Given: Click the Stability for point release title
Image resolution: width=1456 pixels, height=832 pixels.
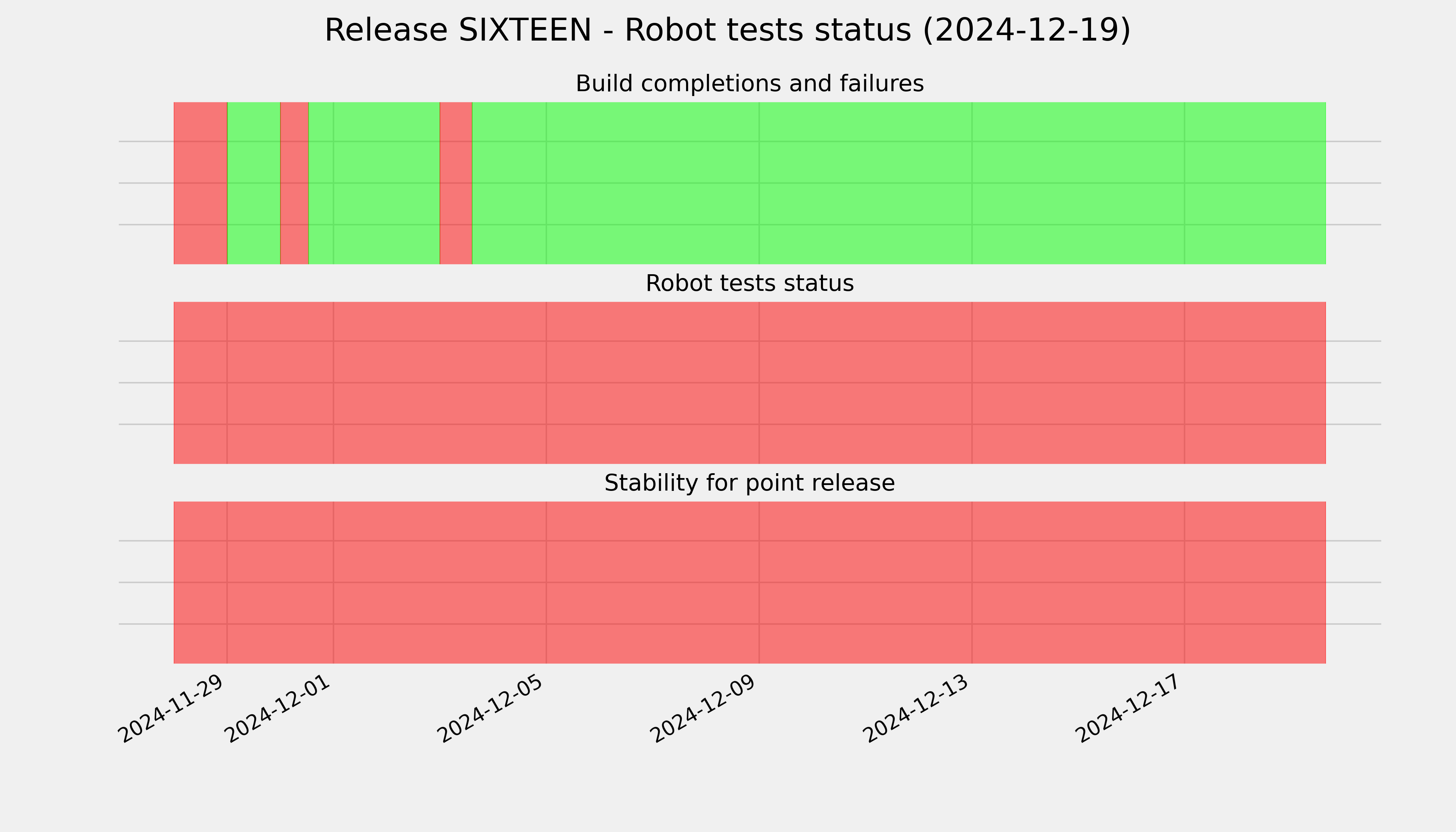Looking at the screenshot, I should (x=749, y=484).
